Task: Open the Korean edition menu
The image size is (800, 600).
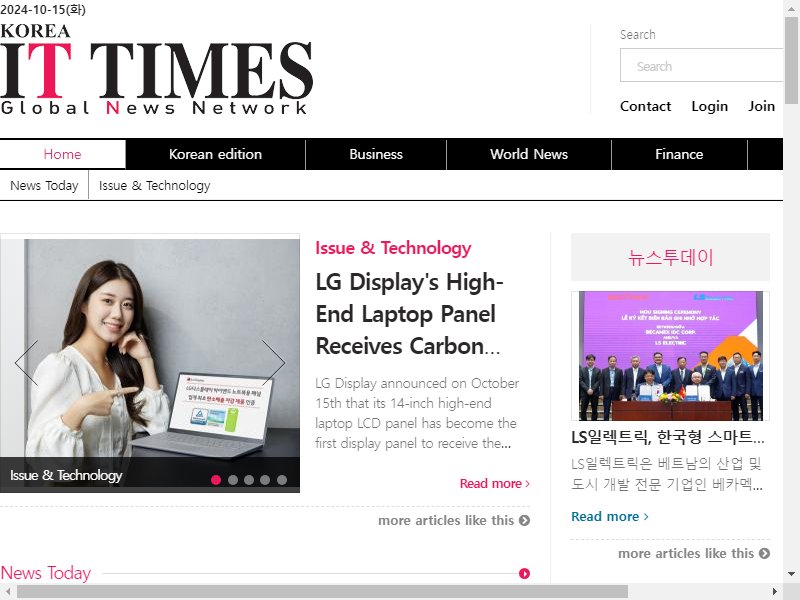Action: tap(215, 154)
